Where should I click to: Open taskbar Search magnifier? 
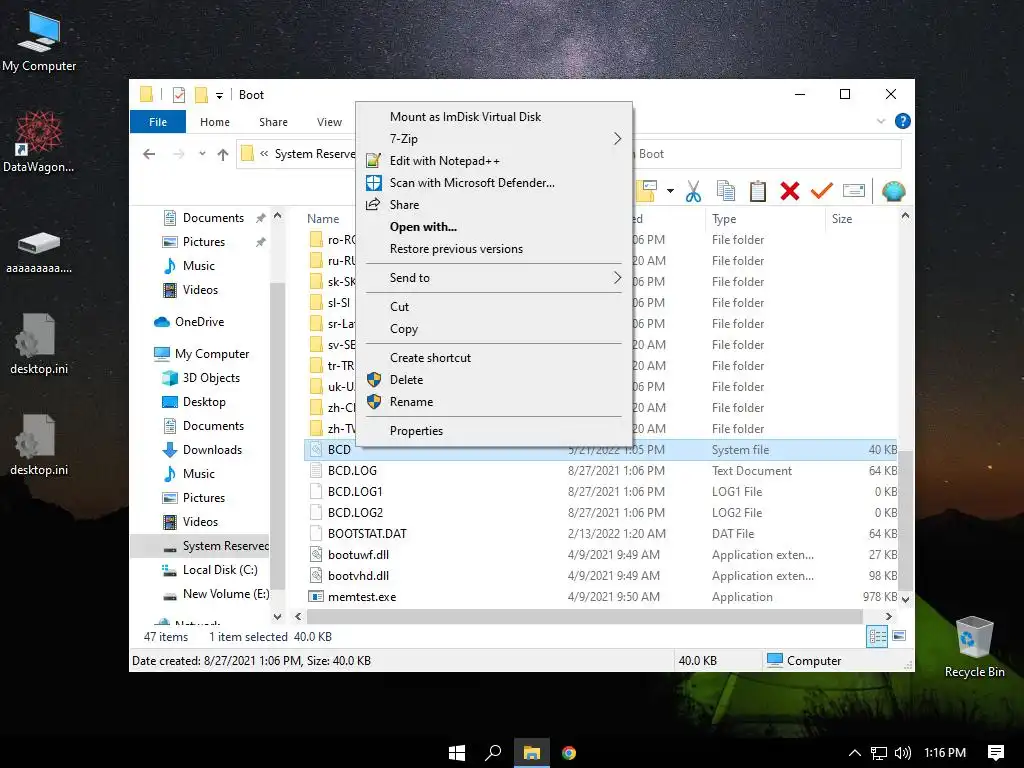point(493,753)
